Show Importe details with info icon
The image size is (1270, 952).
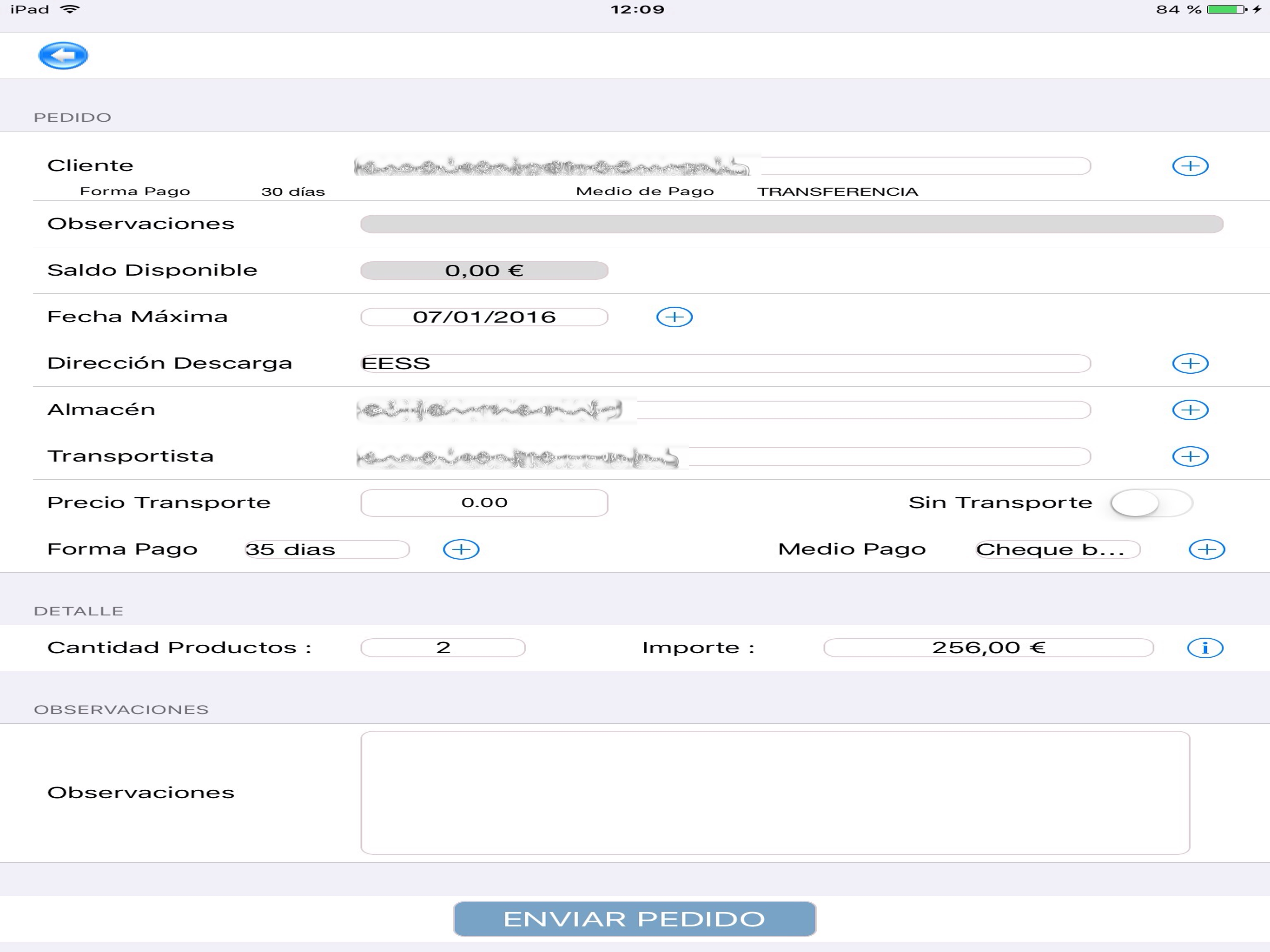click(1205, 648)
